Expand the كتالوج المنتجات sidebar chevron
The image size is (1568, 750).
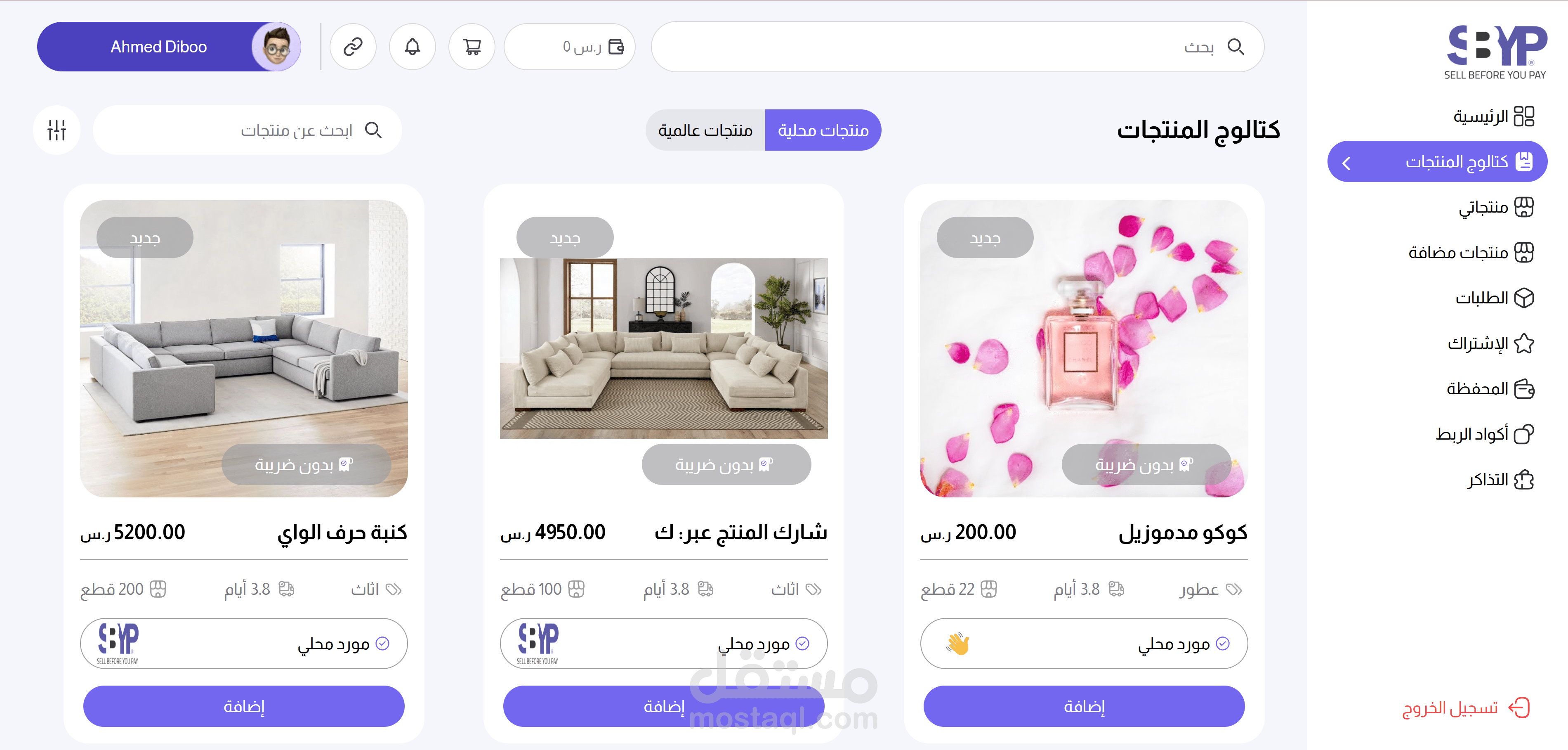1346,163
